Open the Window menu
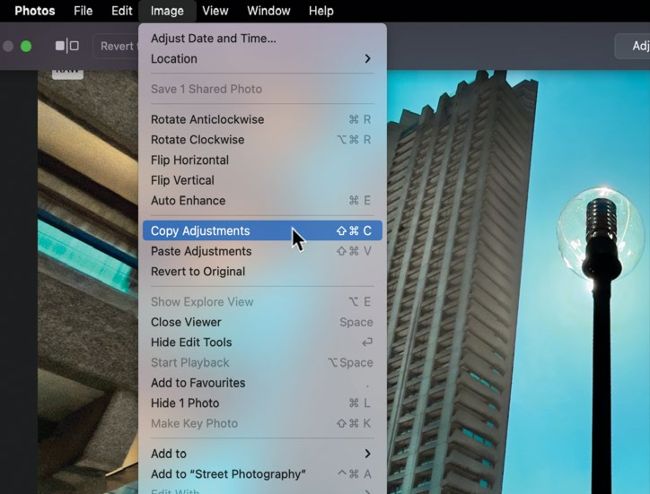The width and height of the screenshot is (650, 494). point(268,11)
